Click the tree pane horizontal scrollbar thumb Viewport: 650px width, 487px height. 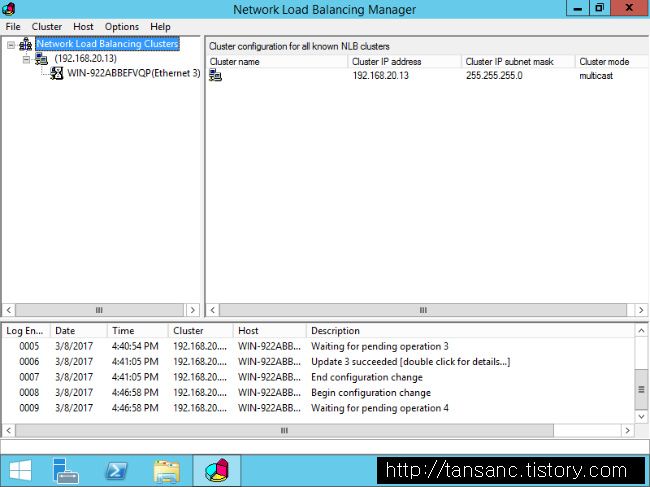[x=99, y=310]
